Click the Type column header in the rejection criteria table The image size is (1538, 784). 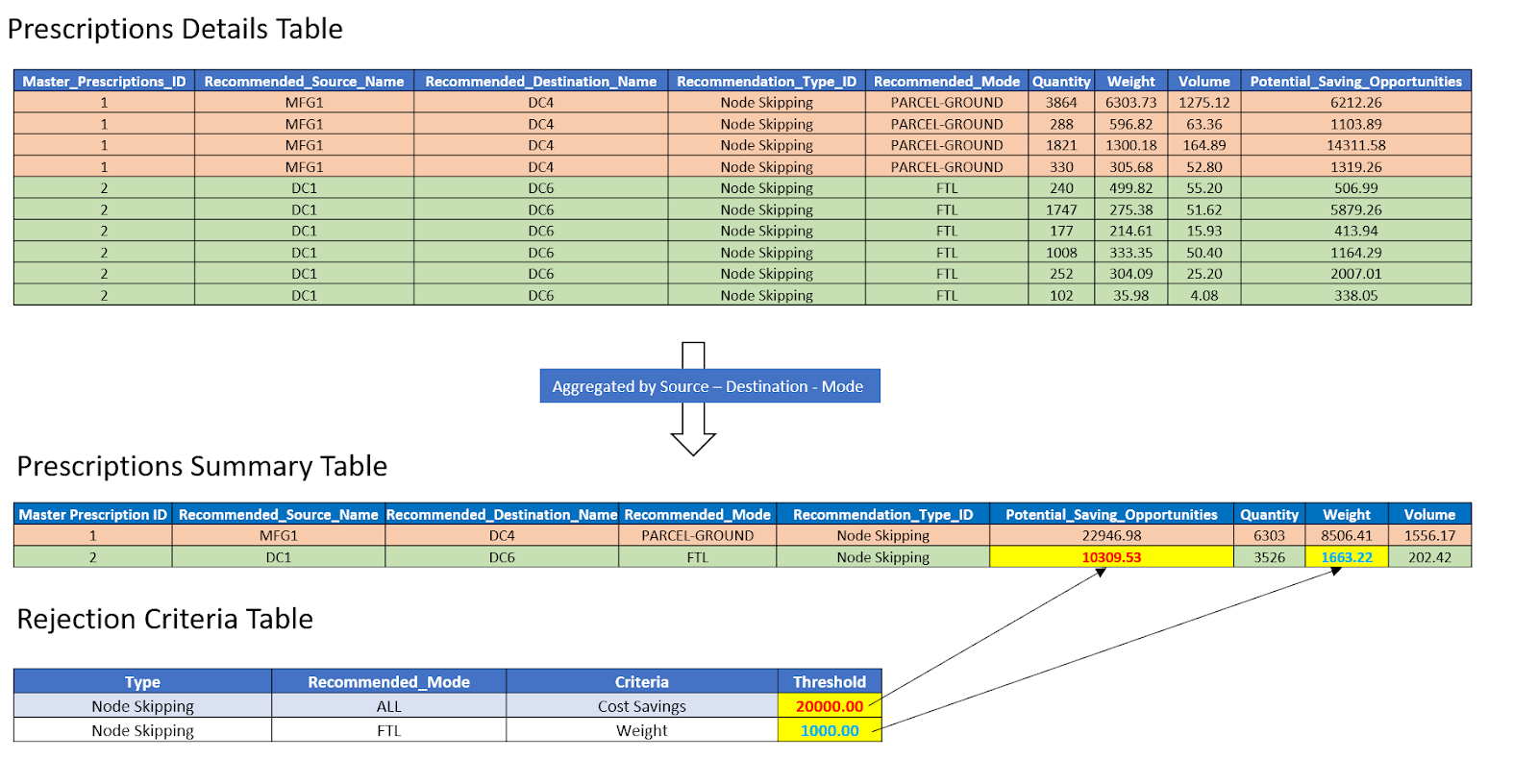[142, 682]
